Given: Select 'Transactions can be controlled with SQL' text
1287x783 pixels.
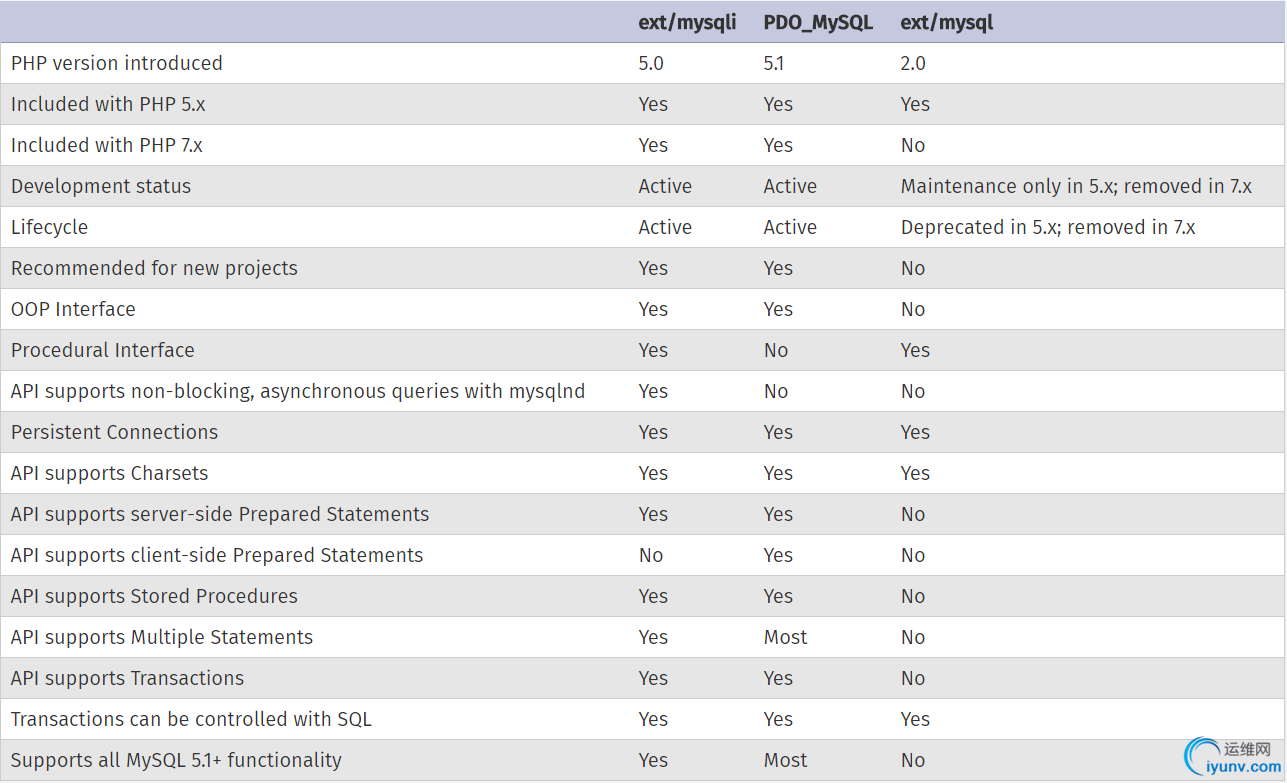Looking at the screenshot, I should coord(191,719).
